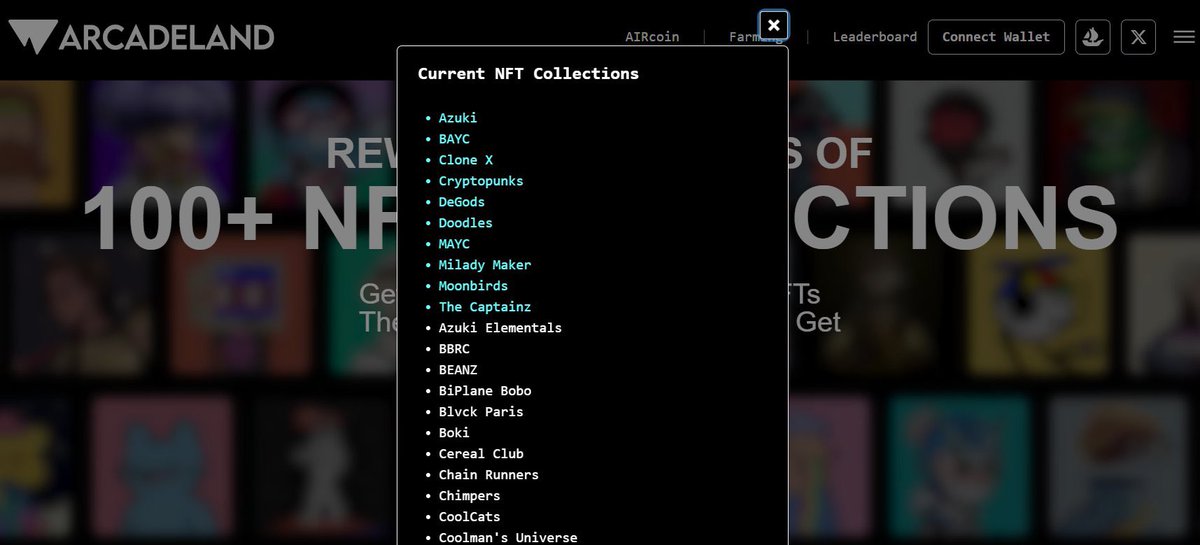
Task: Open the BAYC collection link
Action: (x=454, y=139)
